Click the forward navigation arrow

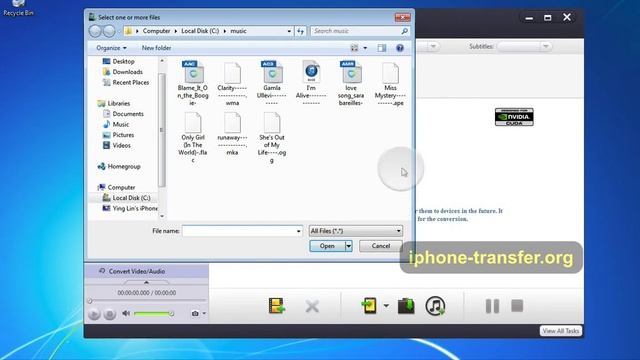pos(109,31)
